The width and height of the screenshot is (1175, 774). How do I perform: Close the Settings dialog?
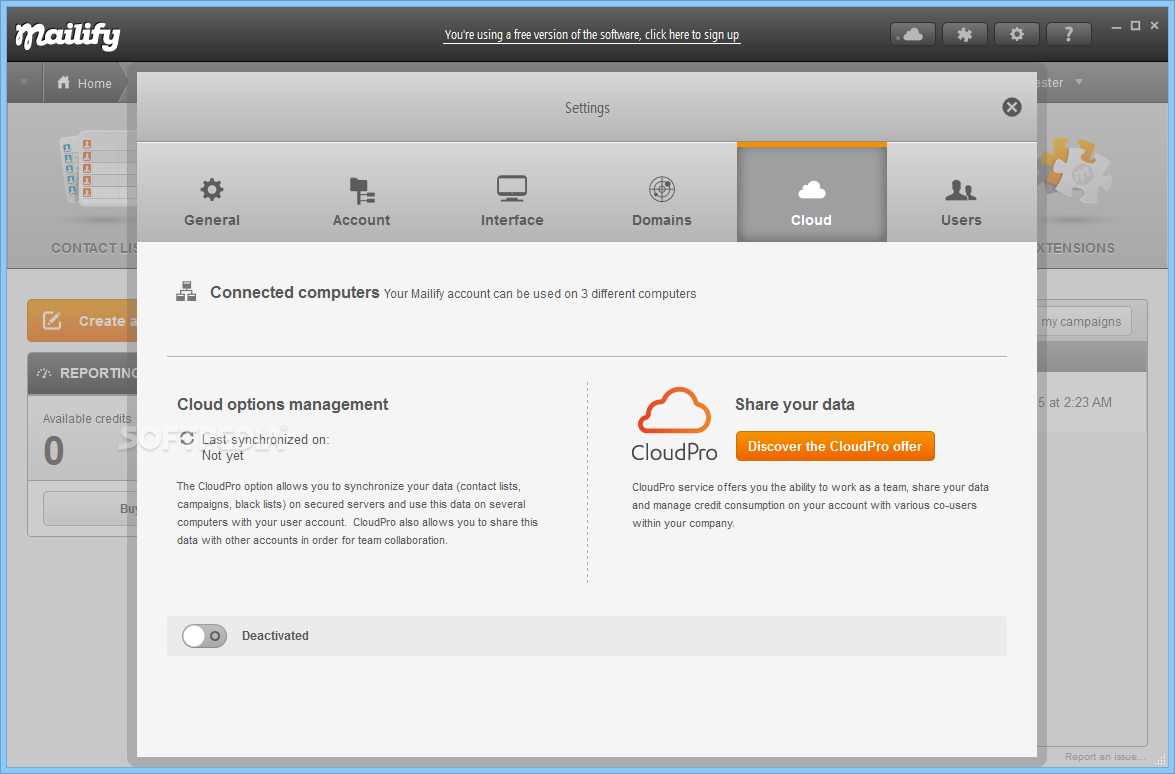point(1012,107)
